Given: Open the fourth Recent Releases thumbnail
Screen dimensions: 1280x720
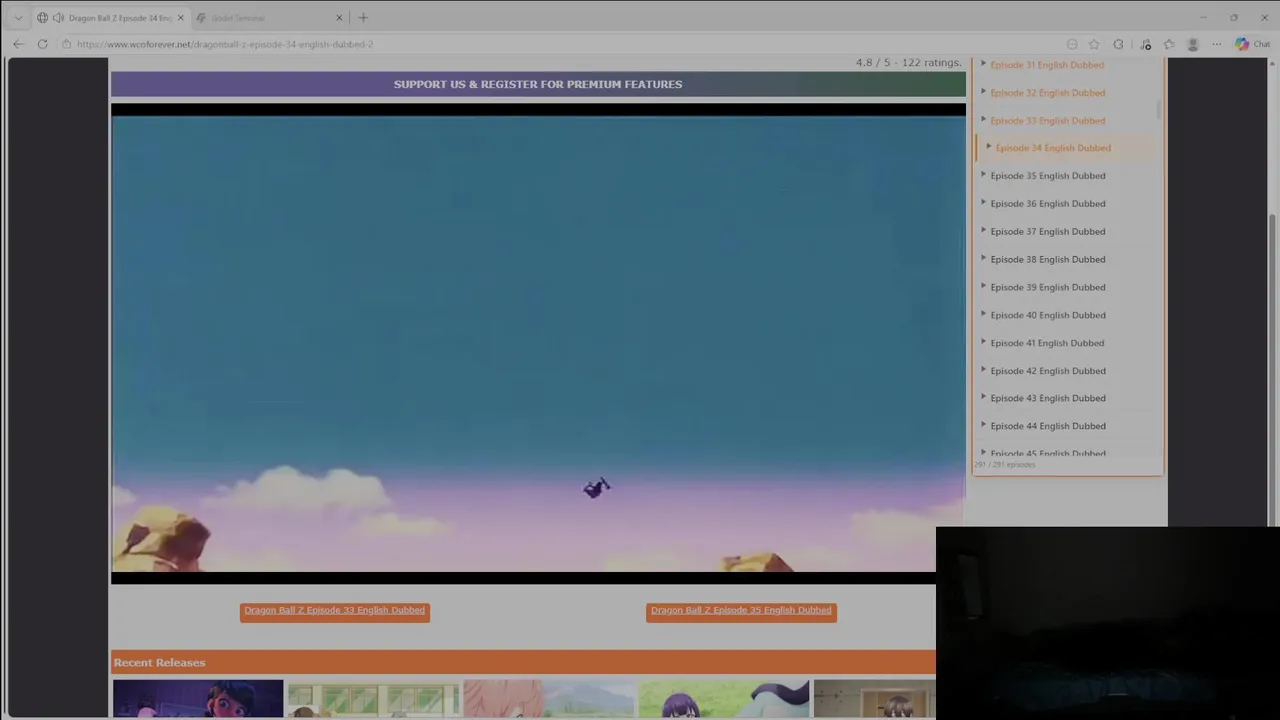Looking at the screenshot, I should pyautogui.click(x=724, y=698).
